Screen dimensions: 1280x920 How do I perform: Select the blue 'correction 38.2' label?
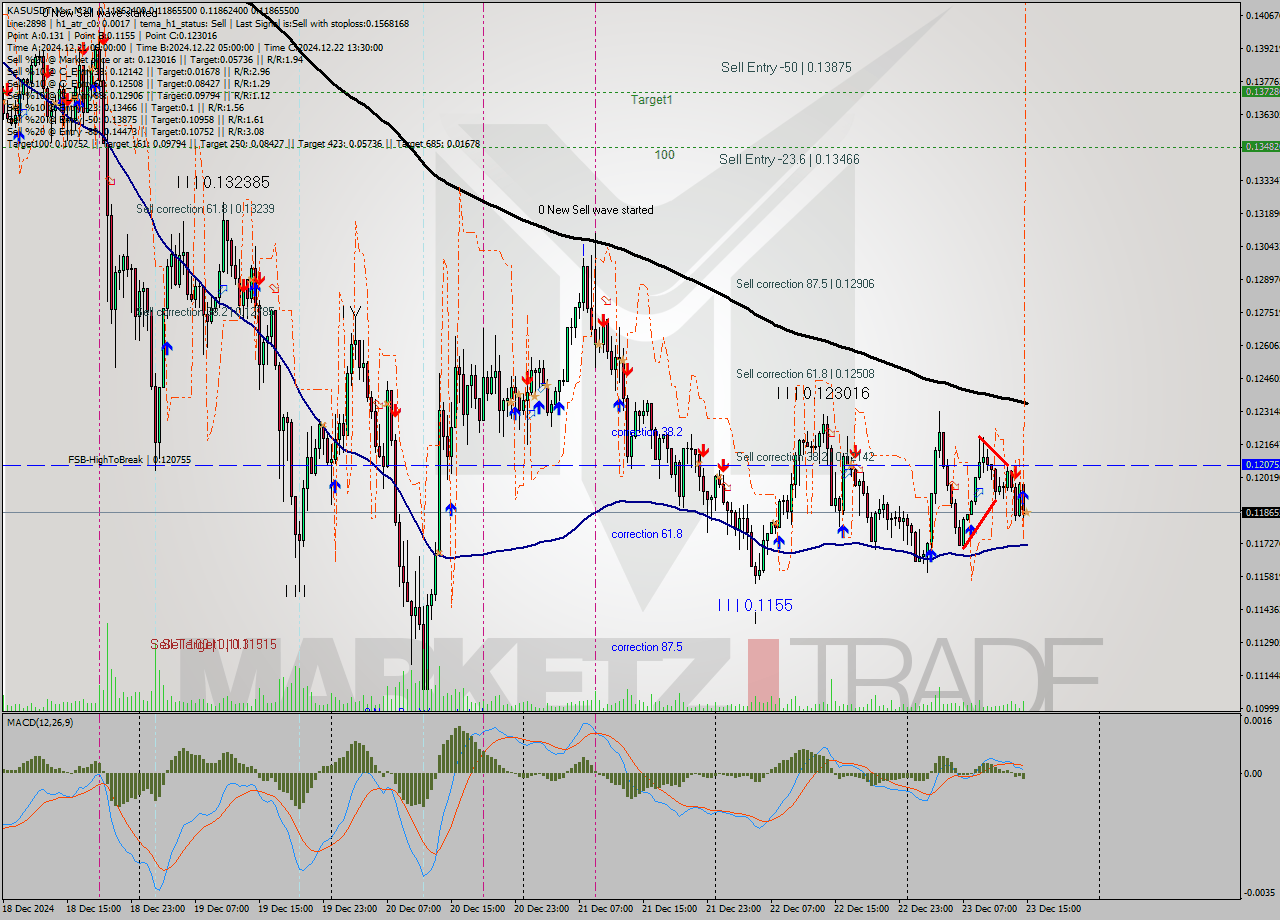click(x=647, y=432)
